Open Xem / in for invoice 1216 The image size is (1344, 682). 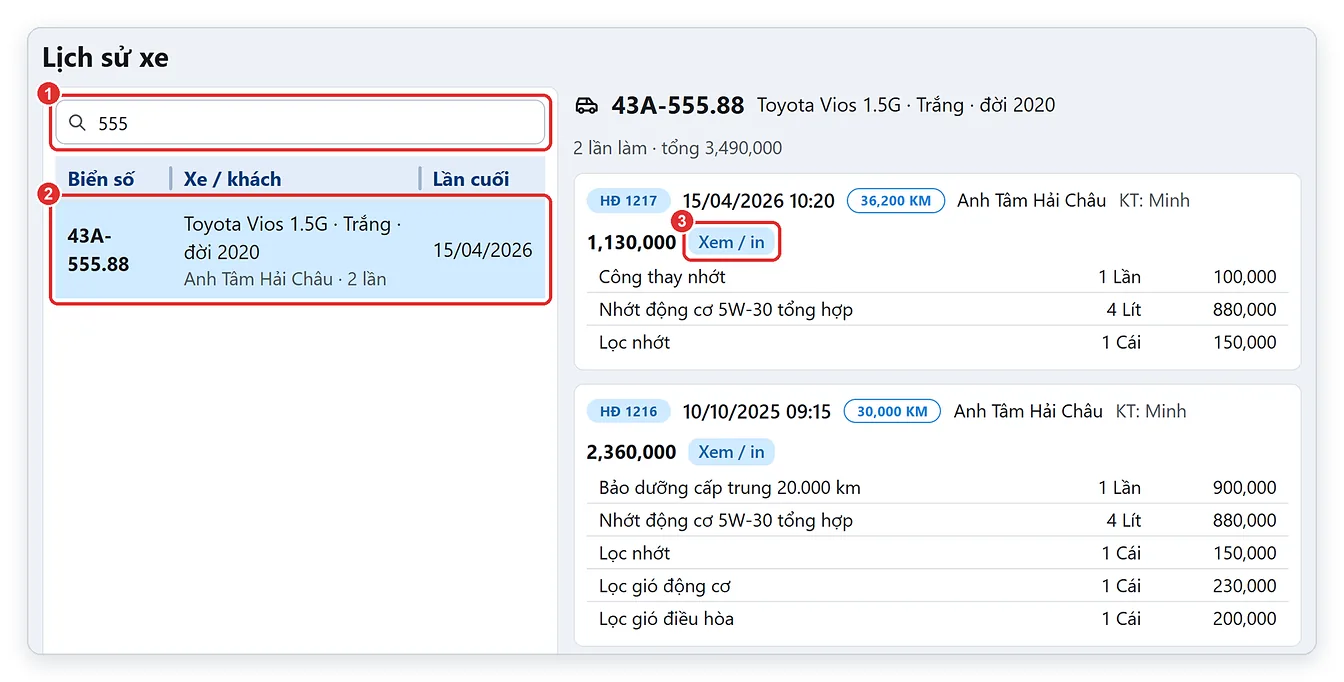pos(731,452)
